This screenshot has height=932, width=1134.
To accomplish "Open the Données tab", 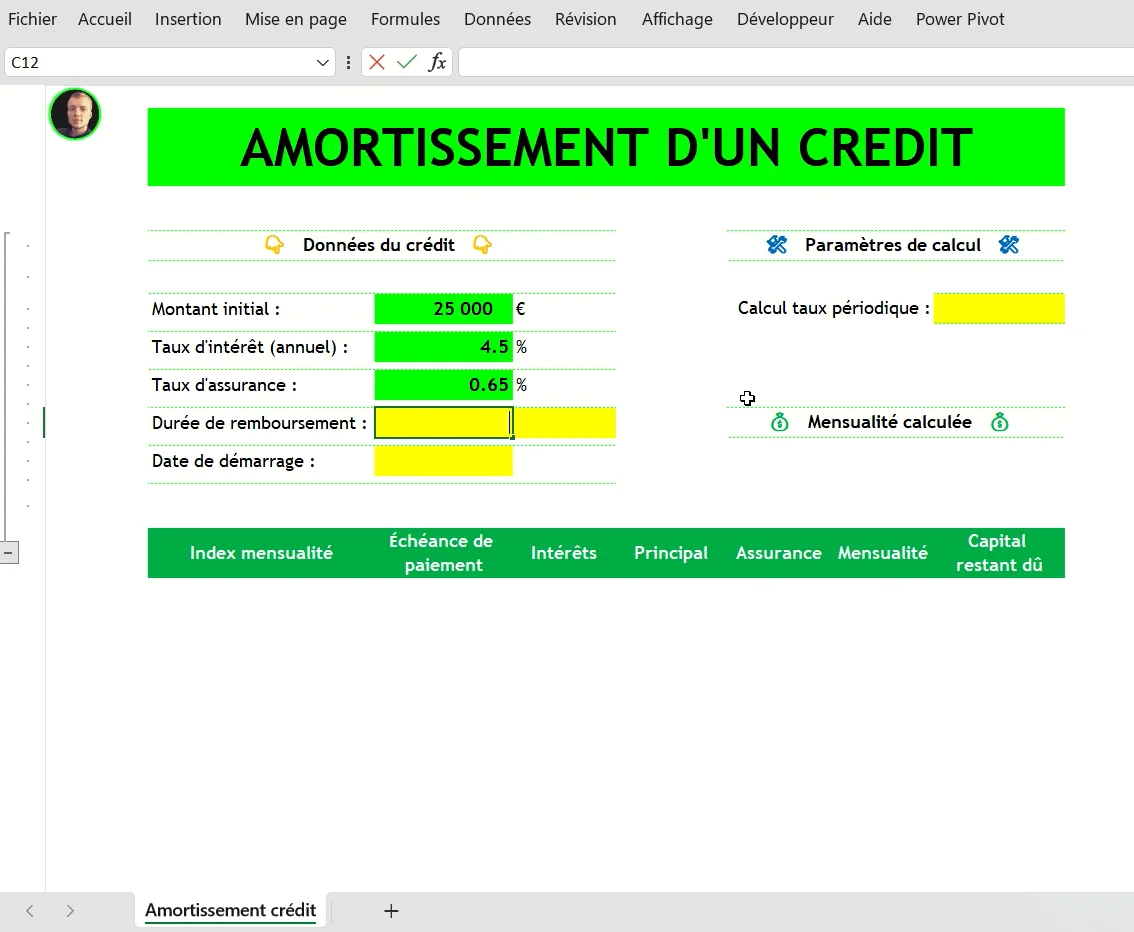I will point(498,20).
